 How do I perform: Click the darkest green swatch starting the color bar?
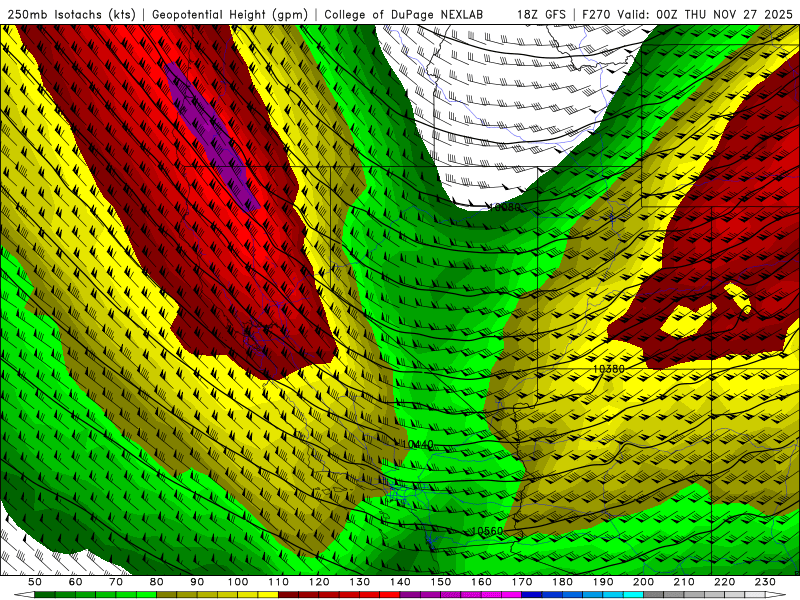[45, 595]
